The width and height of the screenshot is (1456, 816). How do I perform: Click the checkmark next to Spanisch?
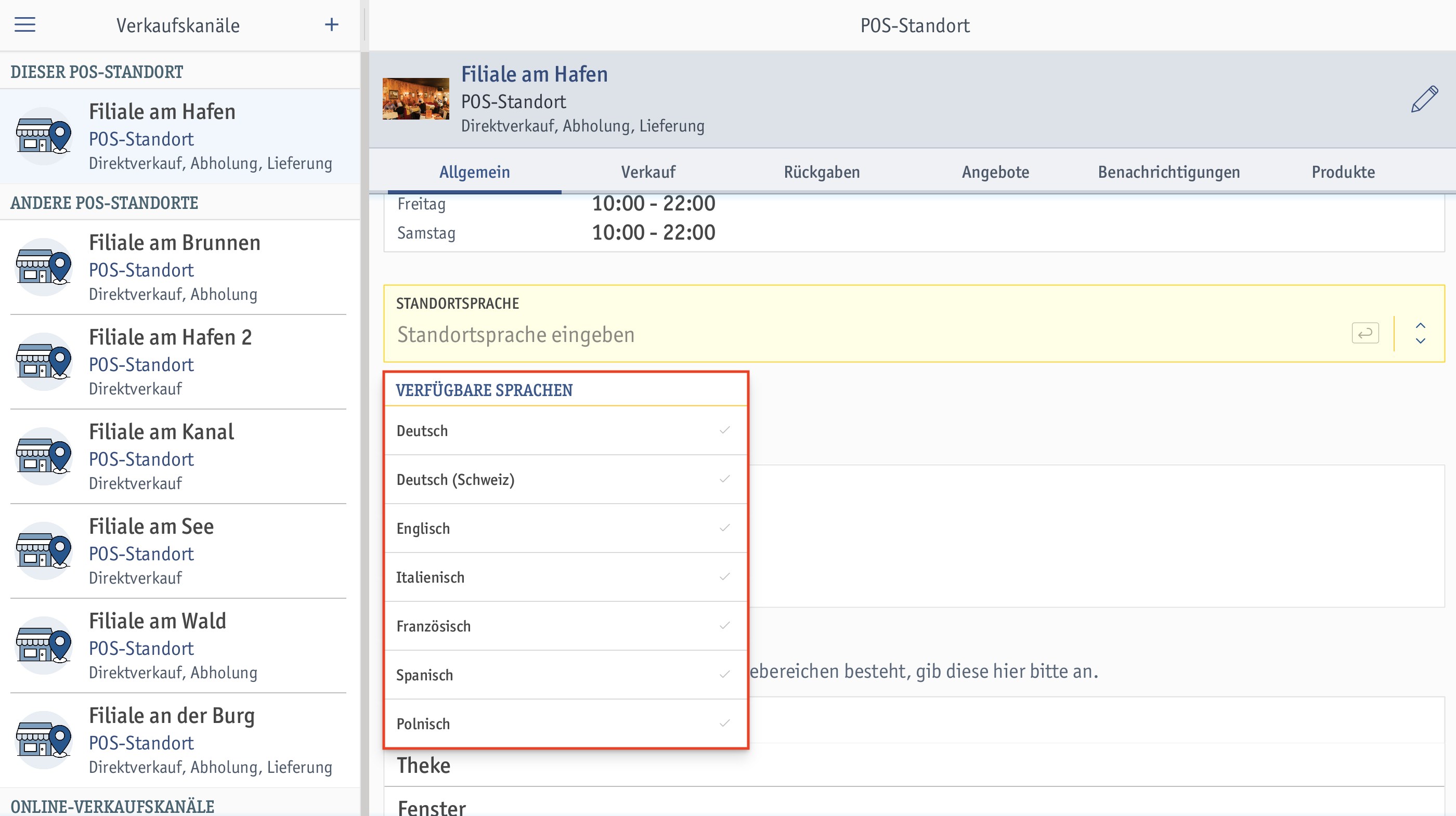pyautogui.click(x=724, y=674)
